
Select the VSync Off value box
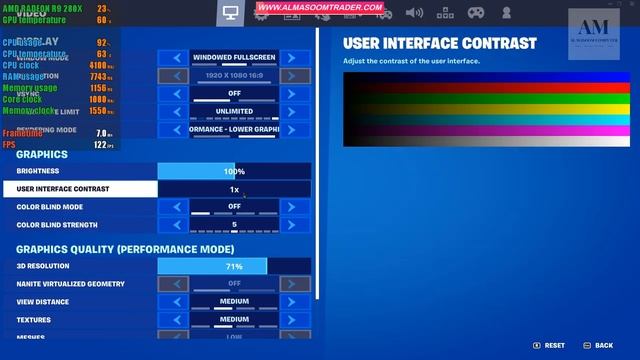pyautogui.click(x=234, y=94)
